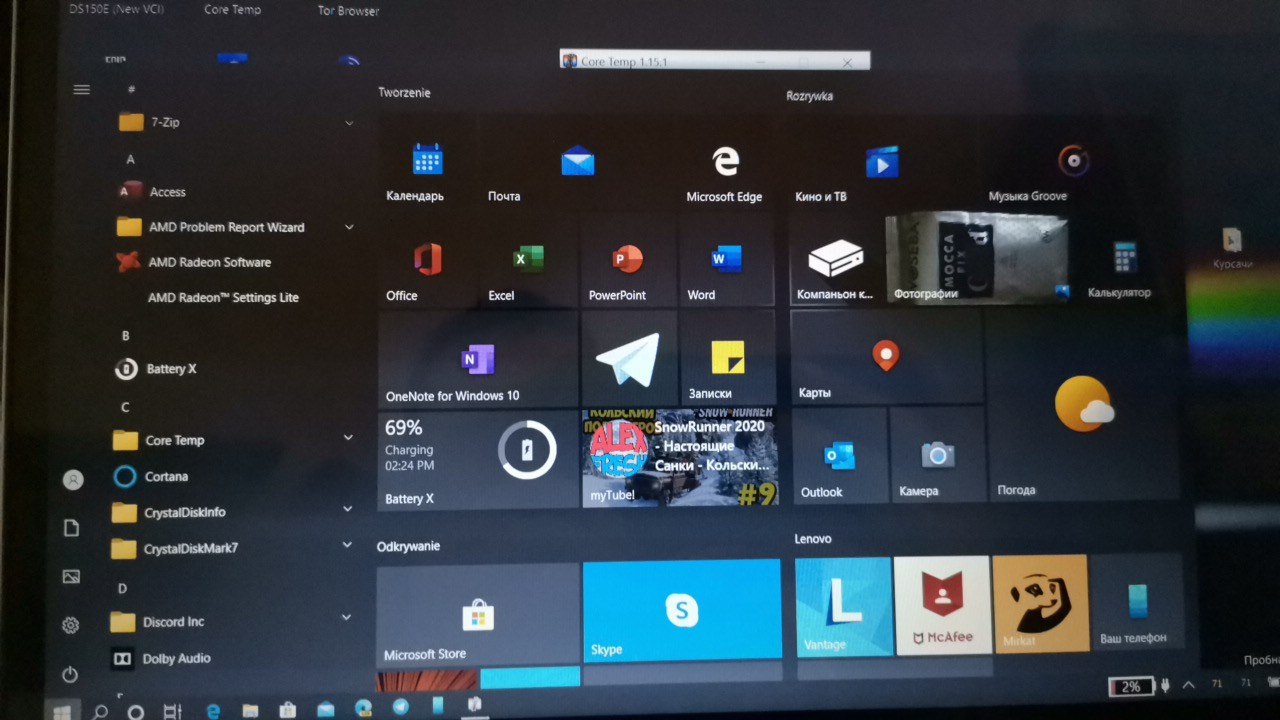Open the Power options button
The image size is (1280, 720).
pos(70,674)
